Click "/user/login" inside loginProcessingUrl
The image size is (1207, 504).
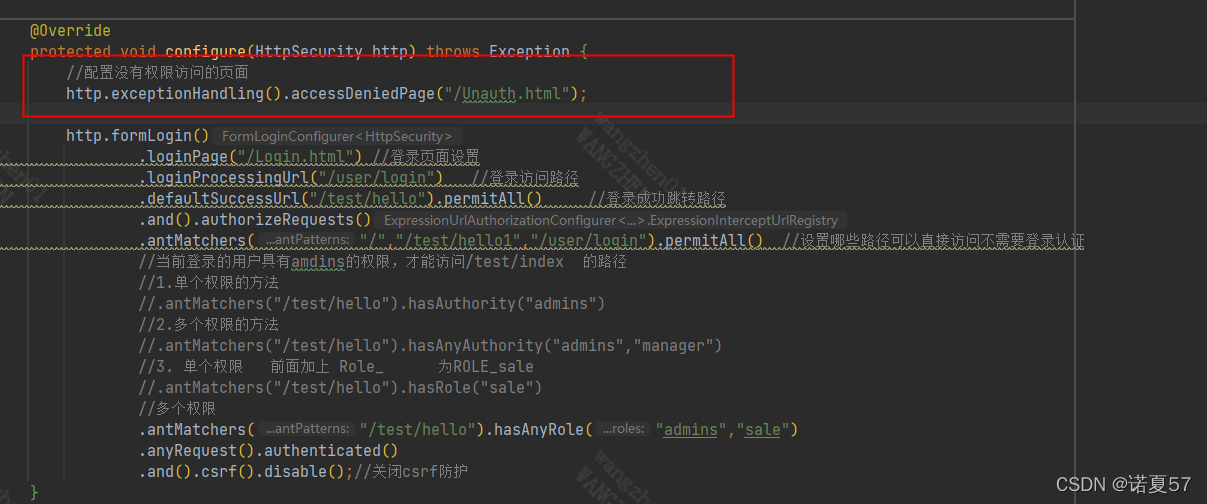pyautogui.click(x=376, y=178)
